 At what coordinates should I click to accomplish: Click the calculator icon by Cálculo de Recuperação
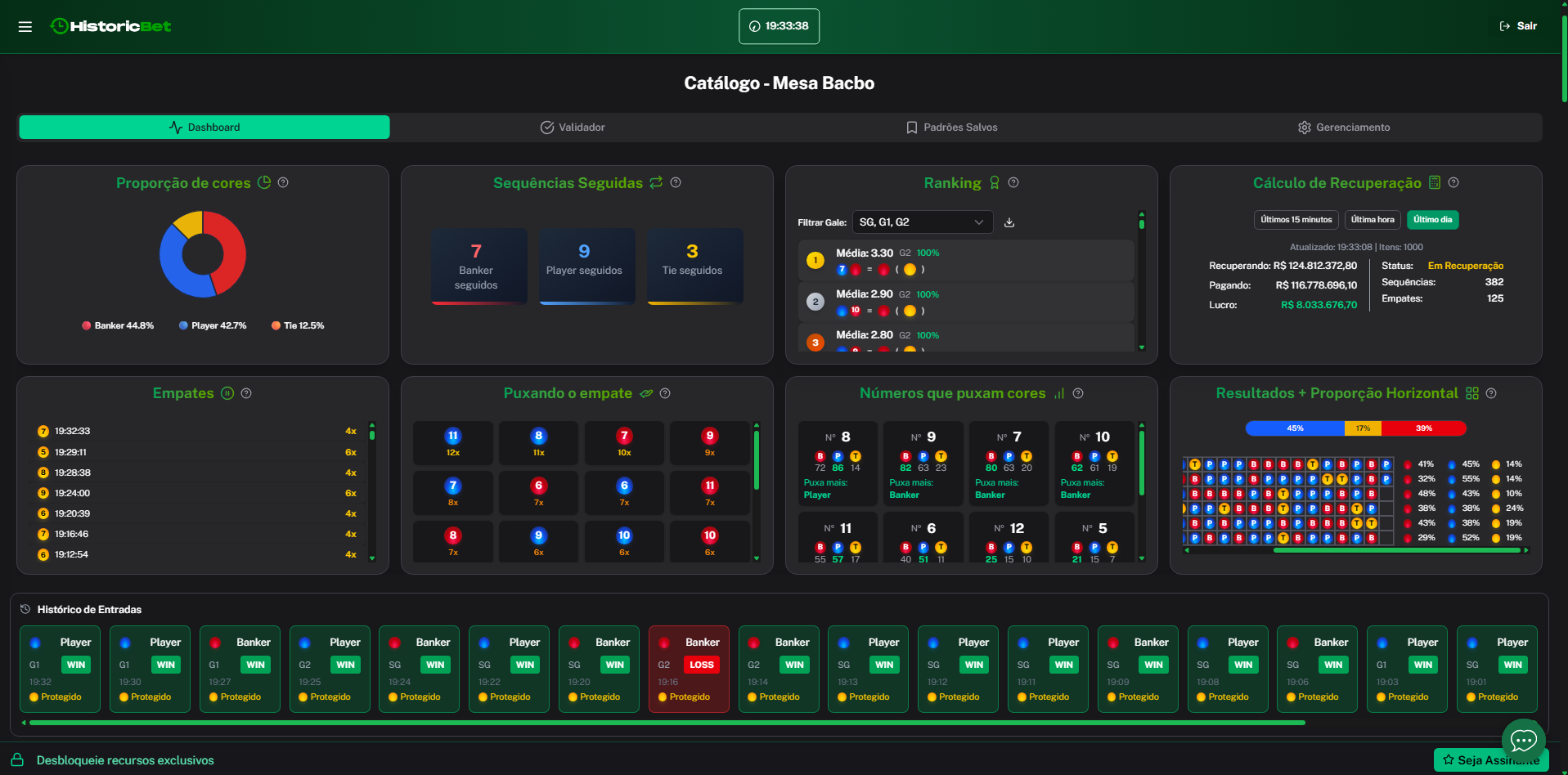click(1435, 182)
